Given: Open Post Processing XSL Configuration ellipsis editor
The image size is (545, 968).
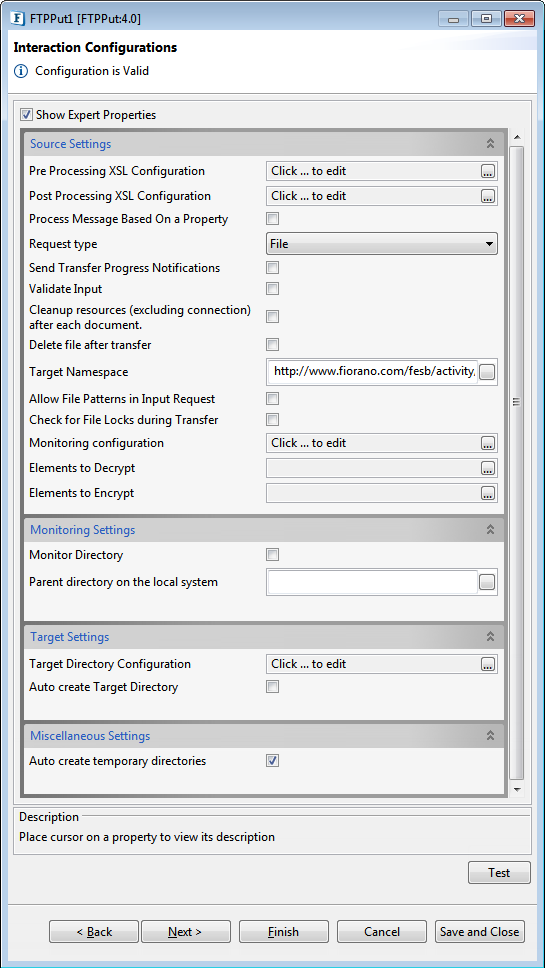Looking at the screenshot, I should pos(488,196).
